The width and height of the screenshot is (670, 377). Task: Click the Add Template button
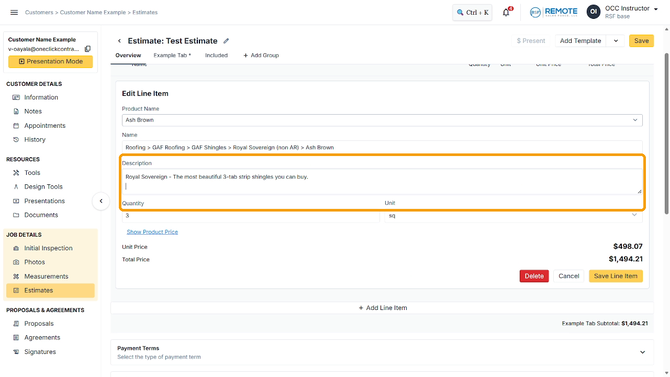click(x=580, y=41)
